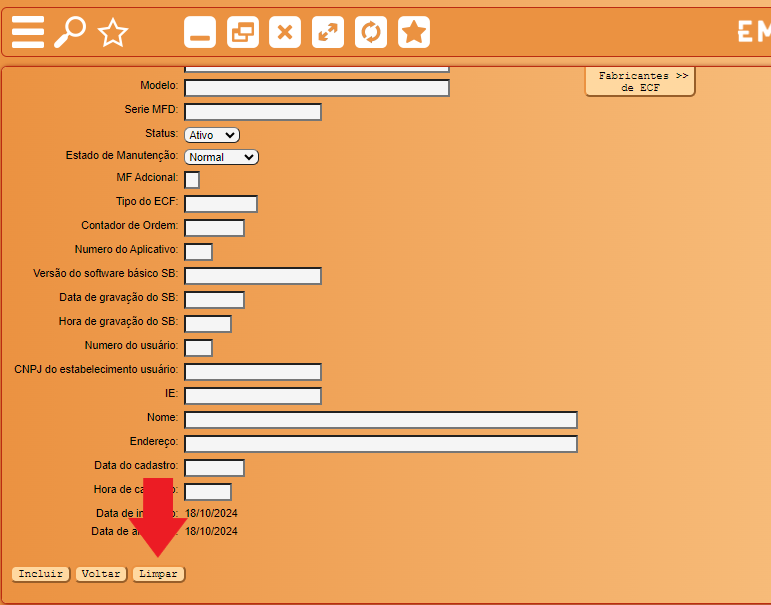This screenshot has height=605, width=771.
Task: Select the CNPJ do estabelecimento usuário field
Action: click(253, 372)
